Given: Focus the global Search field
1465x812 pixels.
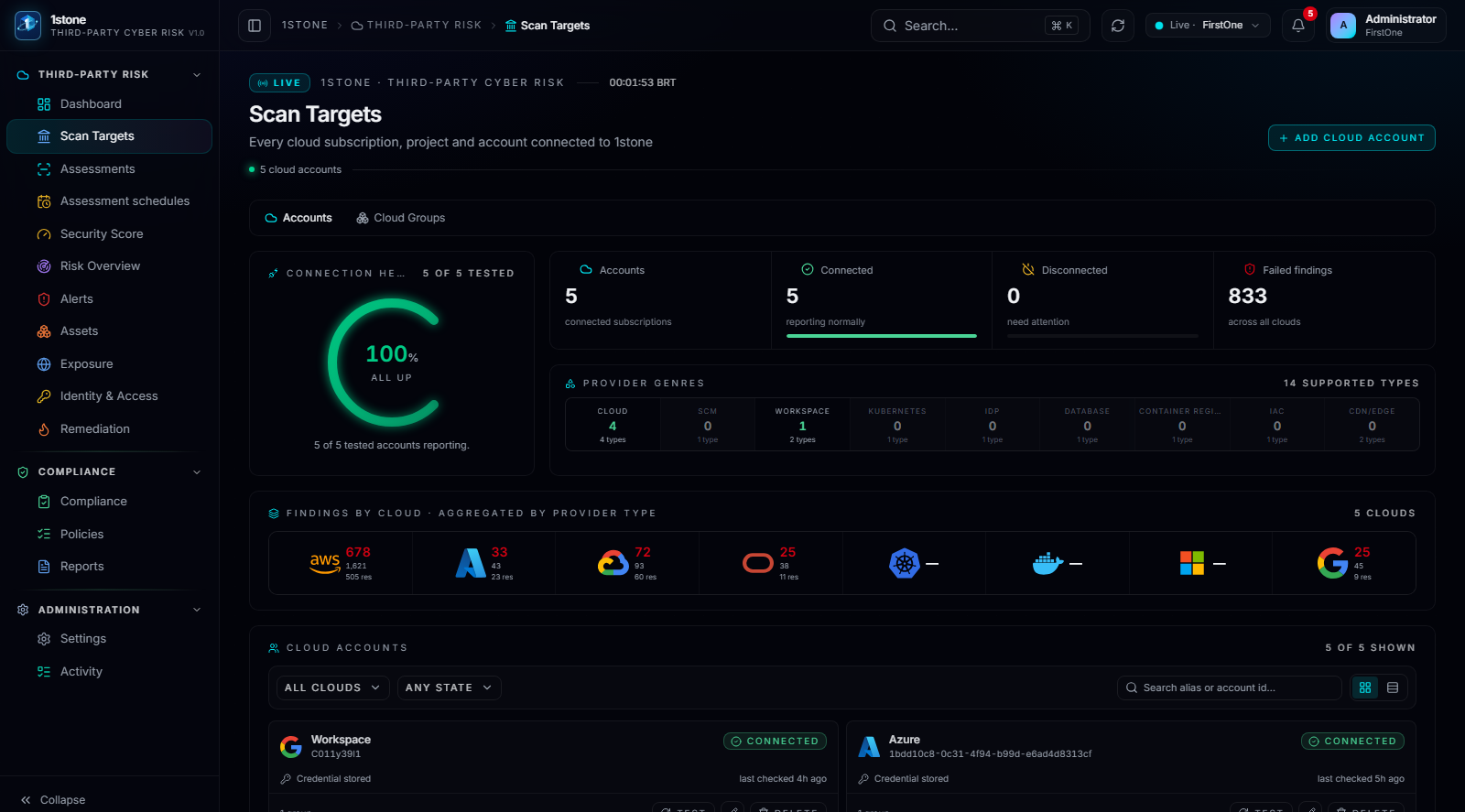Looking at the screenshot, I should 979,26.
